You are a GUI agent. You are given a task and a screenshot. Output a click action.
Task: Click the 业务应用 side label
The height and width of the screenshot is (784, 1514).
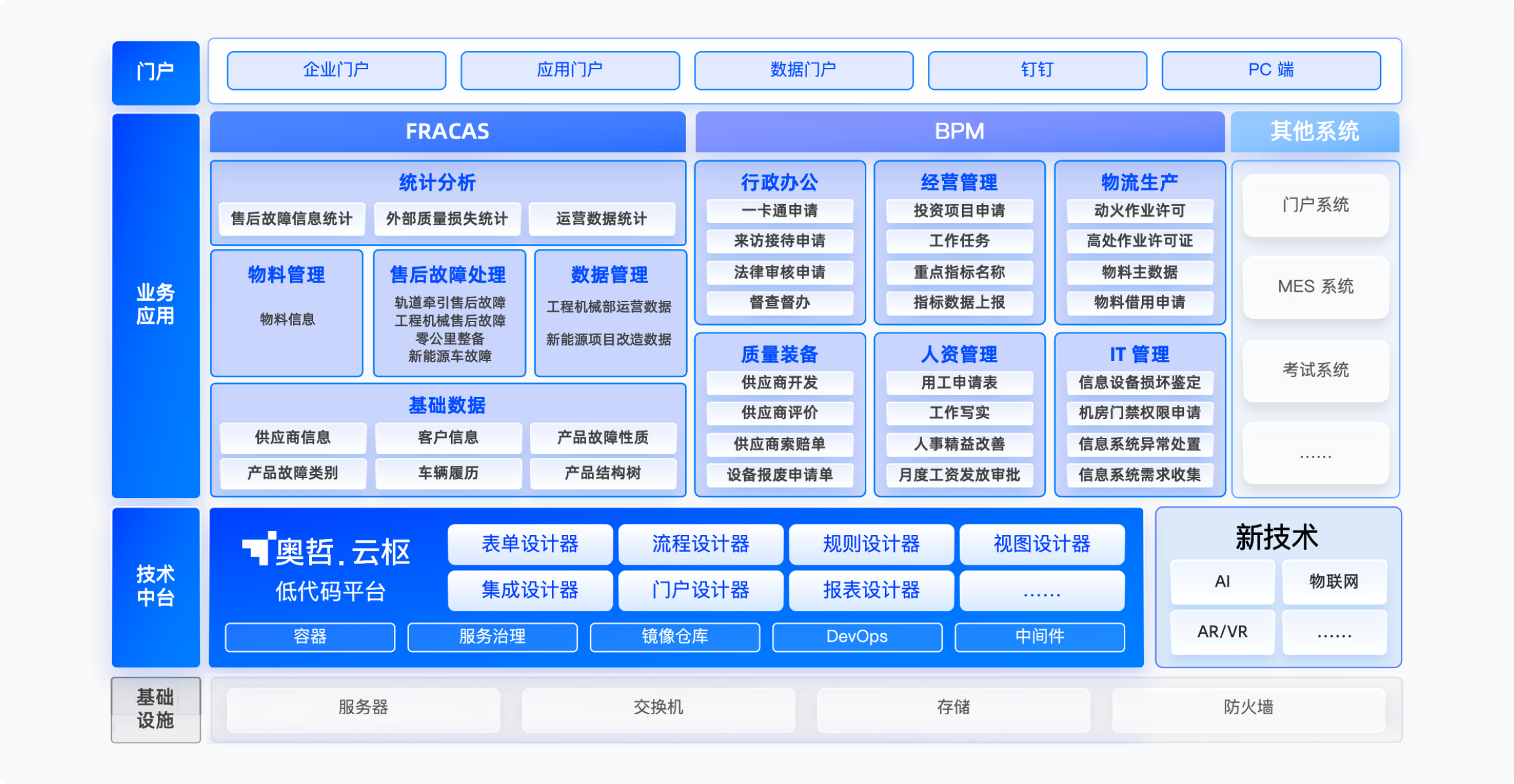point(155,305)
